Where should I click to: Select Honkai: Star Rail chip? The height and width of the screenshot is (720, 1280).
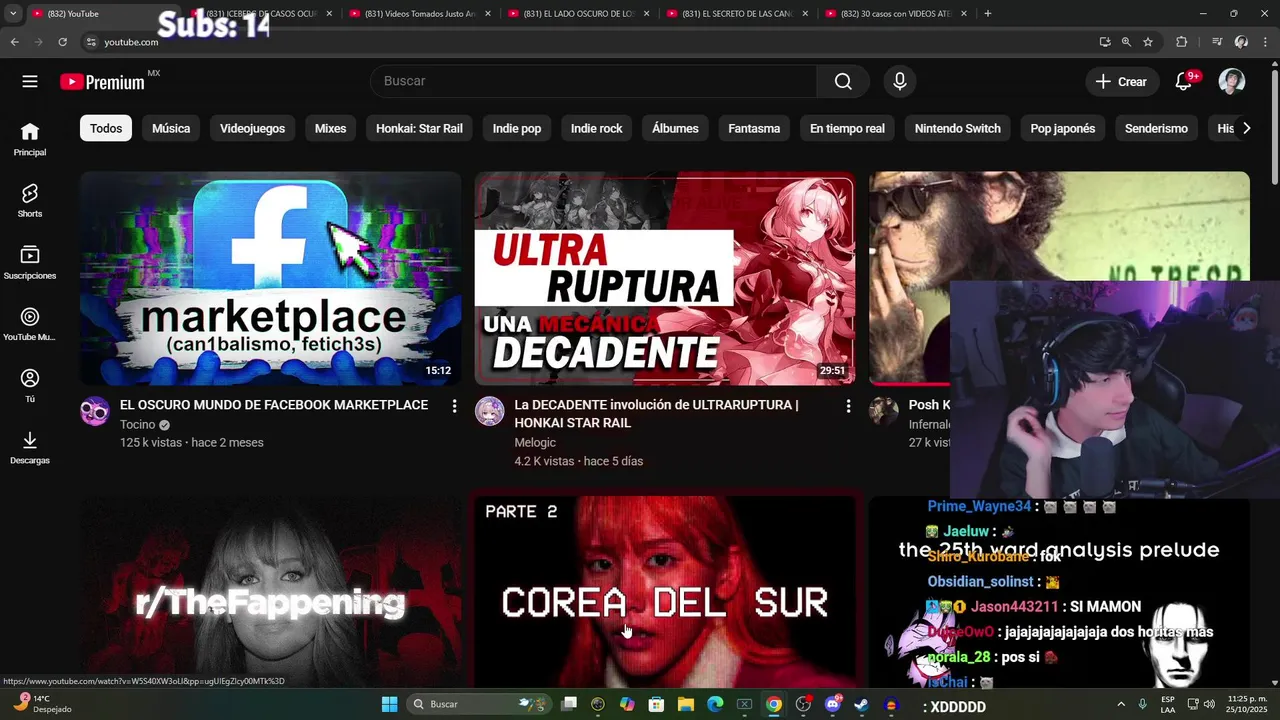coord(419,128)
